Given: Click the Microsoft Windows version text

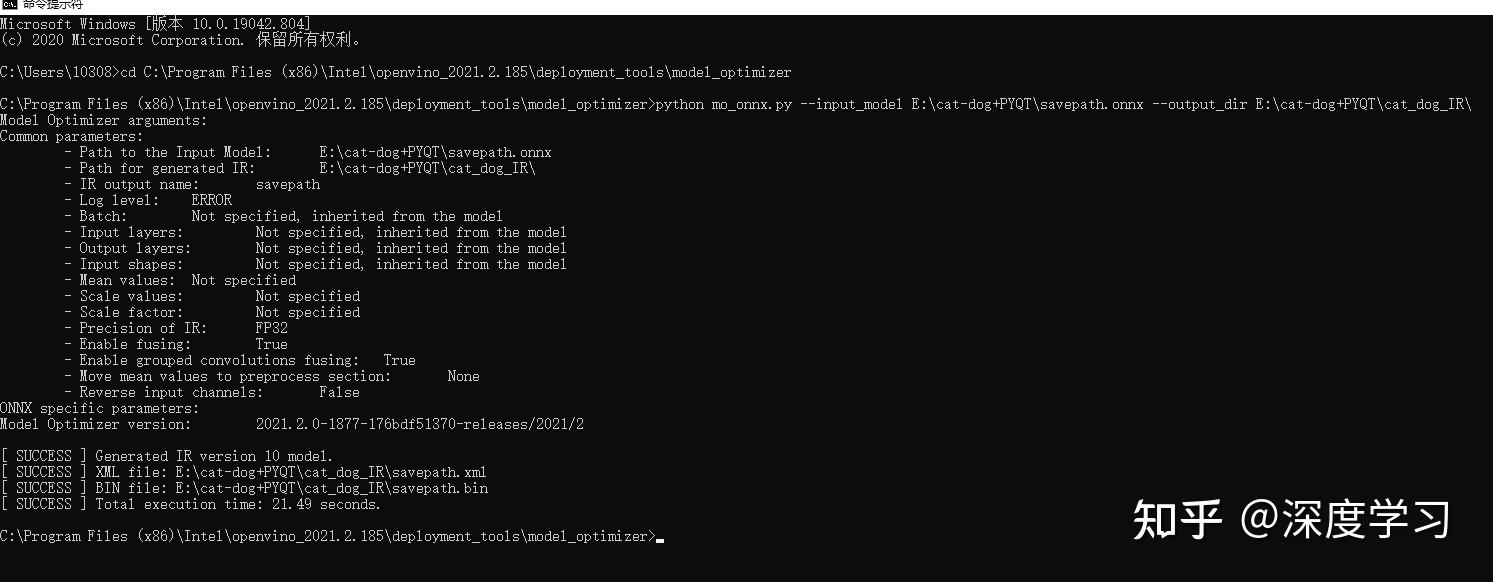Looking at the screenshot, I should 155,24.
